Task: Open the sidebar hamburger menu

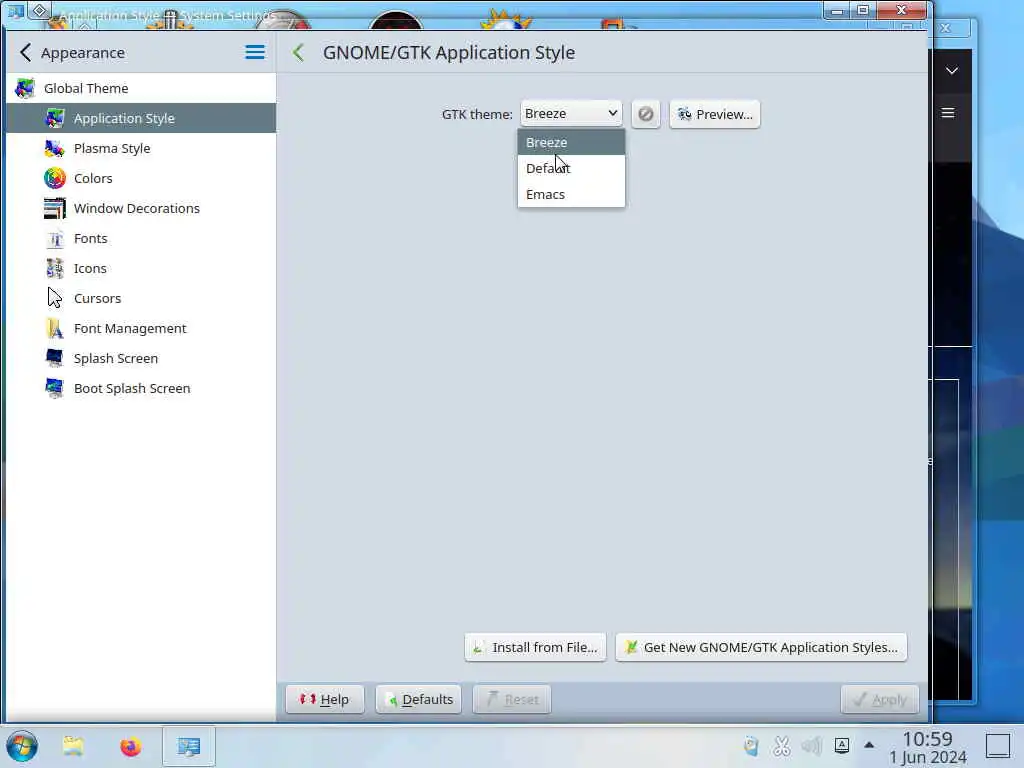Action: [x=255, y=52]
